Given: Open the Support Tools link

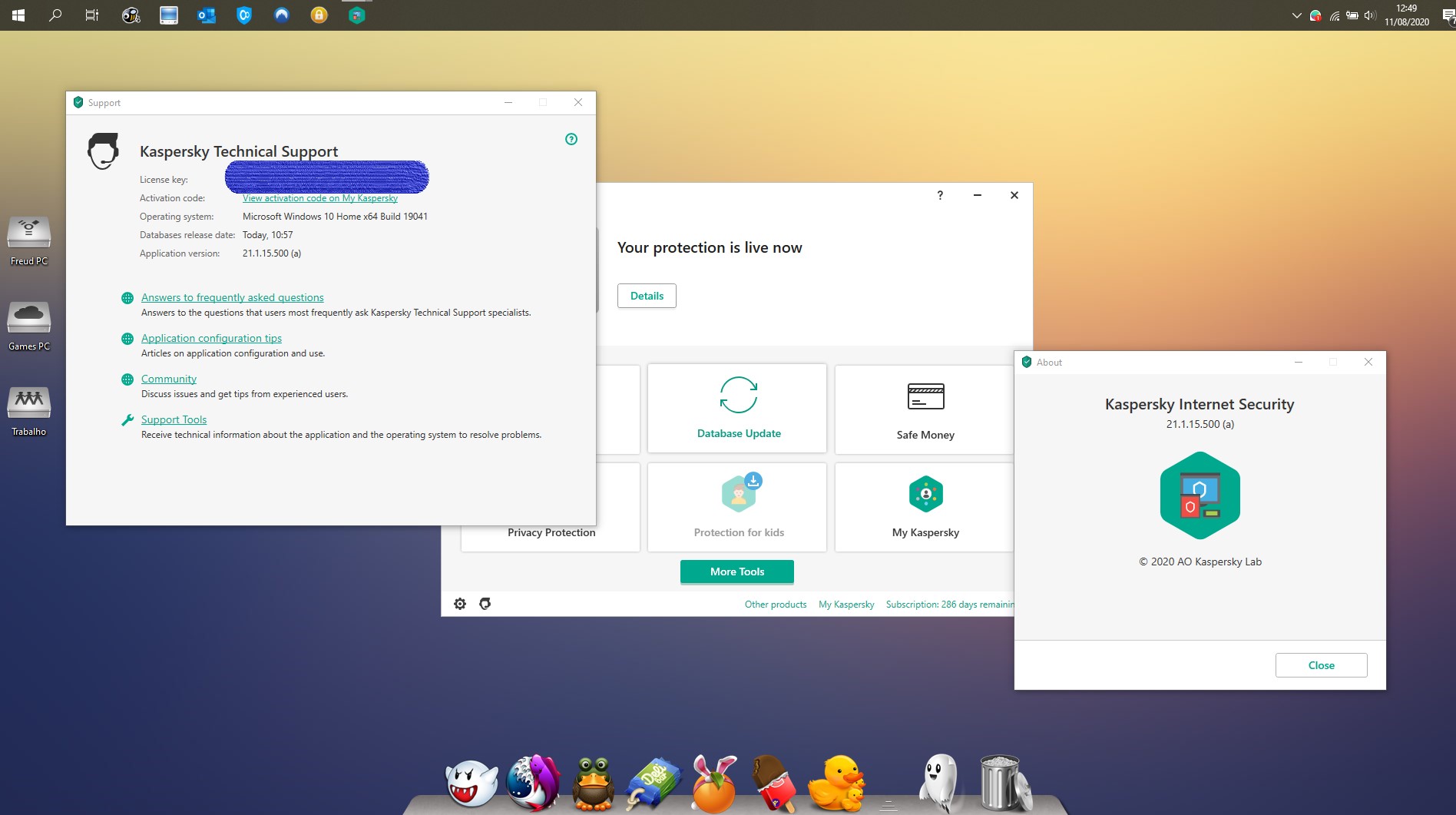Looking at the screenshot, I should point(174,419).
